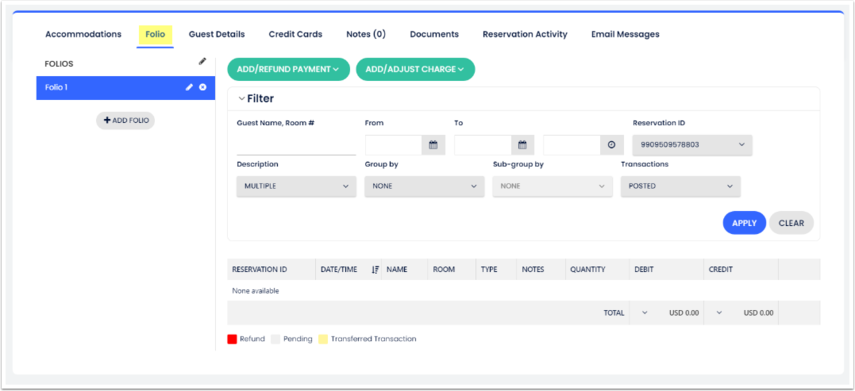Switch to the Guest Details tab

[216, 34]
